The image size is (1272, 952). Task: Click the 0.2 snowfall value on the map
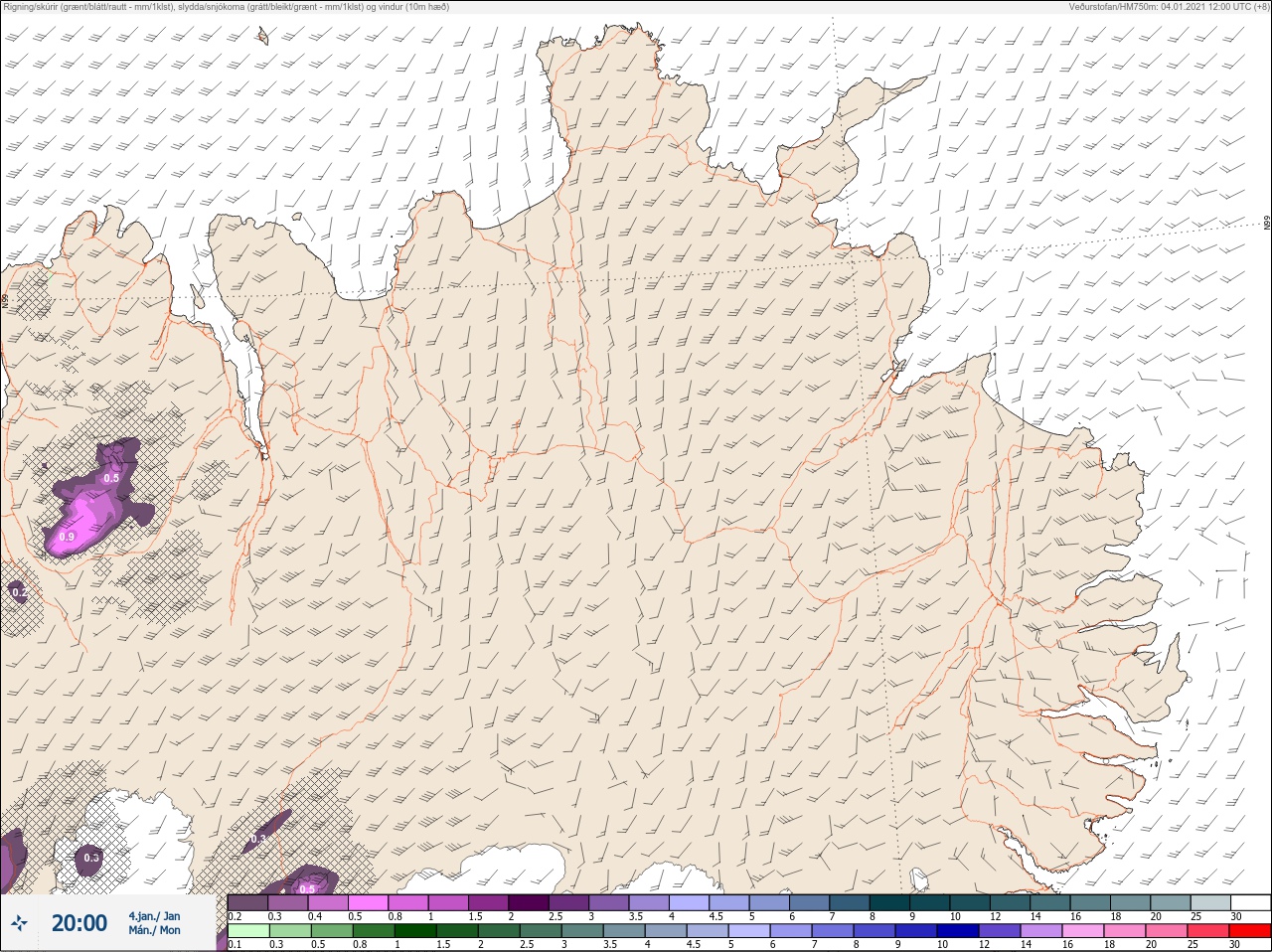(x=20, y=592)
